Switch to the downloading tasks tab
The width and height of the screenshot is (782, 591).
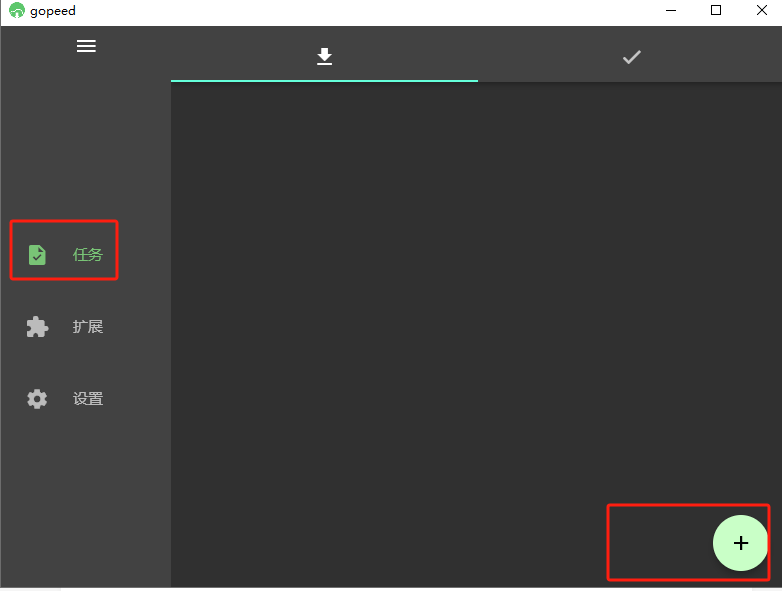(x=324, y=56)
